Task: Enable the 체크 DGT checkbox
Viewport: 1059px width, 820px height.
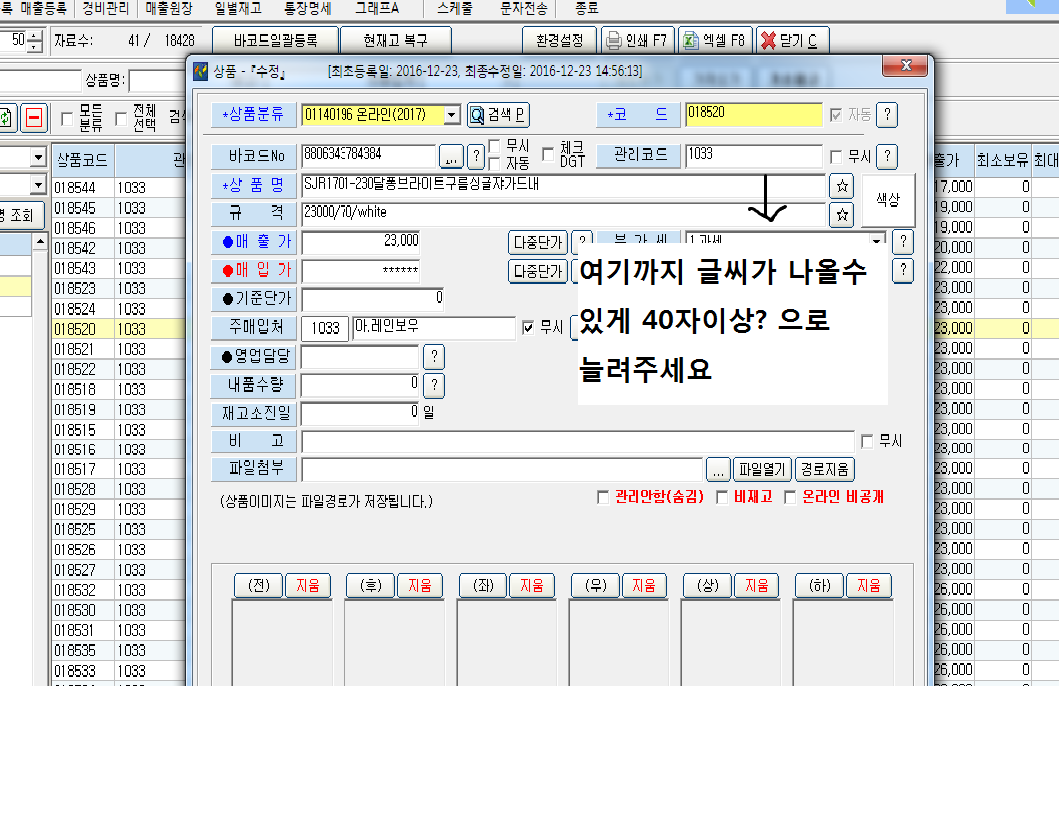Action: (x=548, y=155)
